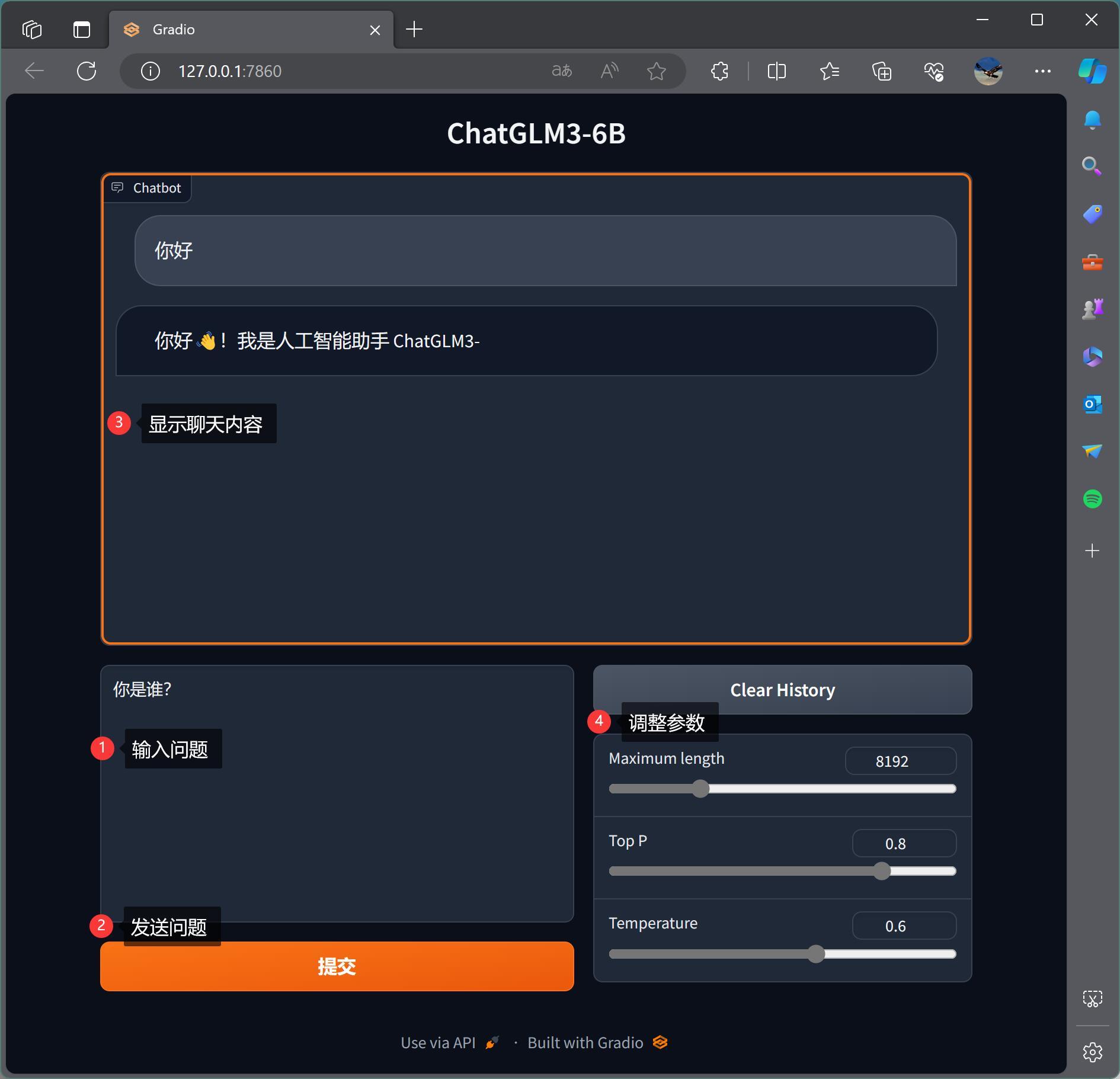Open the vertical tab actions menu icon
The image size is (1120, 1079).
pyautogui.click(x=82, y=29)
